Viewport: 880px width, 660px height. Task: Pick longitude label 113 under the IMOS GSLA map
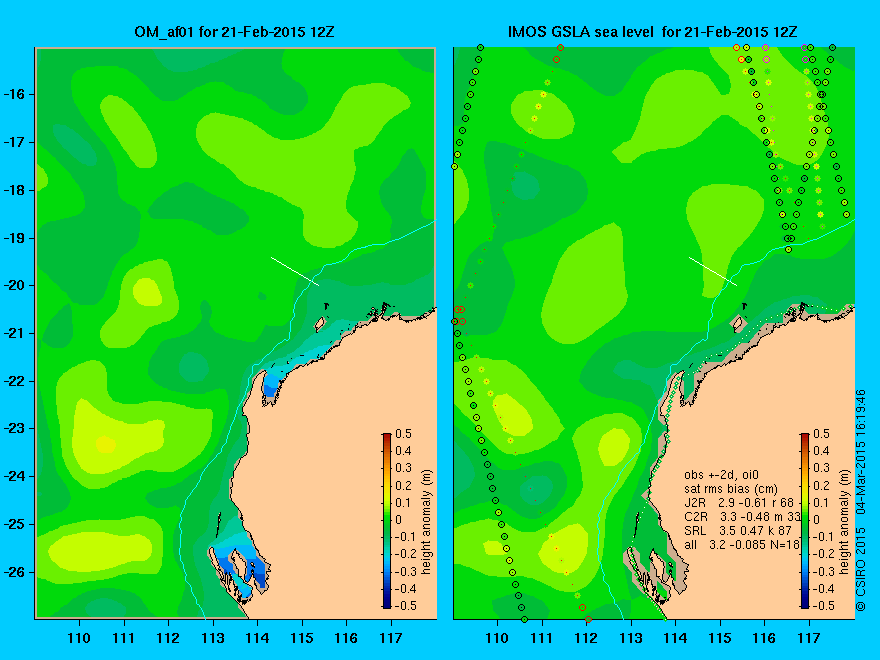[631, 638]
